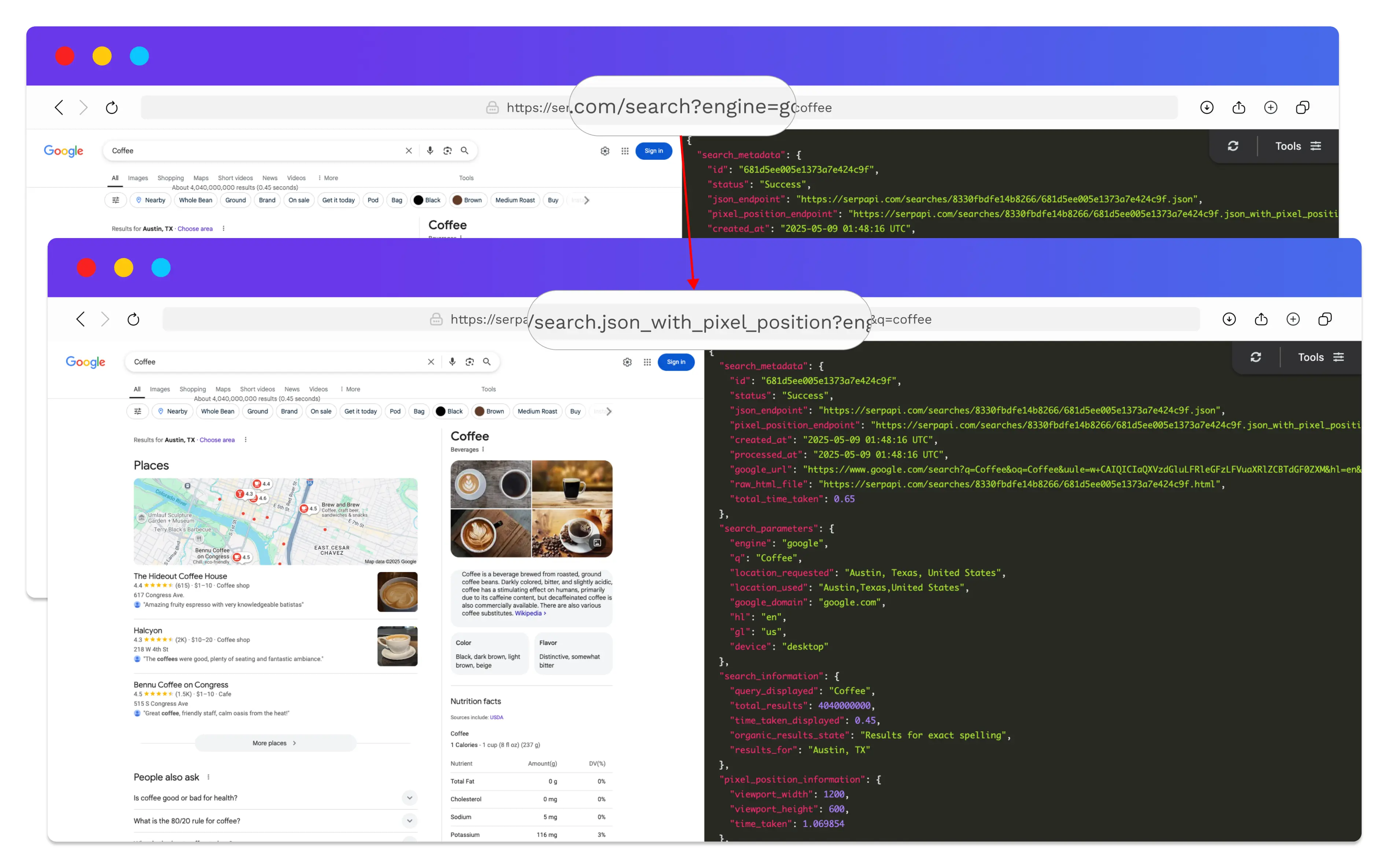Open the Google apps grid icon in the lower window
1388x868 pixels.
pyautogui.click(x=647, y=362)
